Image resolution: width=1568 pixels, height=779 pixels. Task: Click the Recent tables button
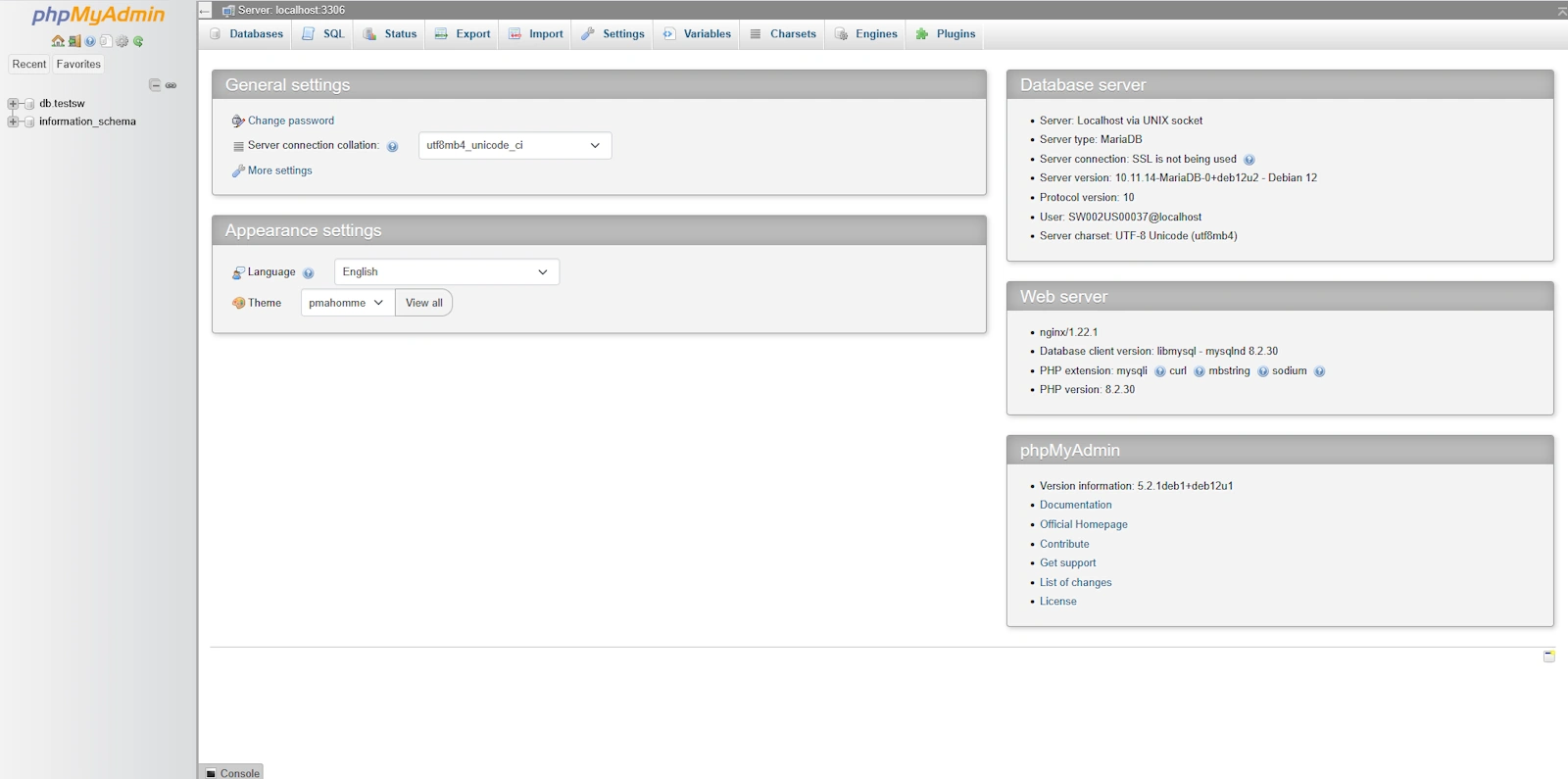point(29,65)
